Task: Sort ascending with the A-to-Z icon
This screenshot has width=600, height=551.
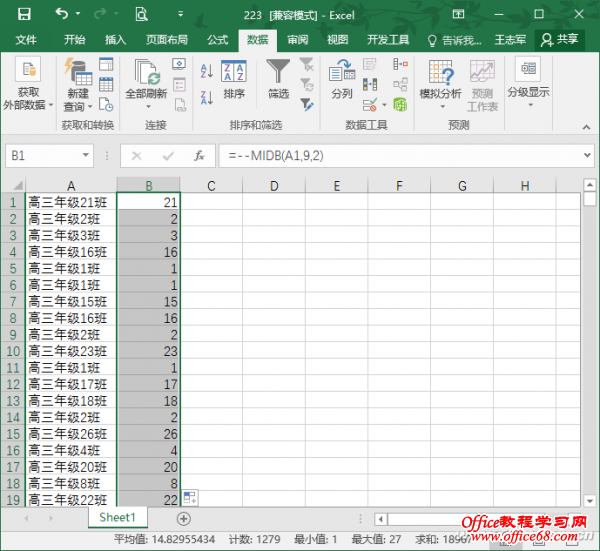Action: (206, 71)
